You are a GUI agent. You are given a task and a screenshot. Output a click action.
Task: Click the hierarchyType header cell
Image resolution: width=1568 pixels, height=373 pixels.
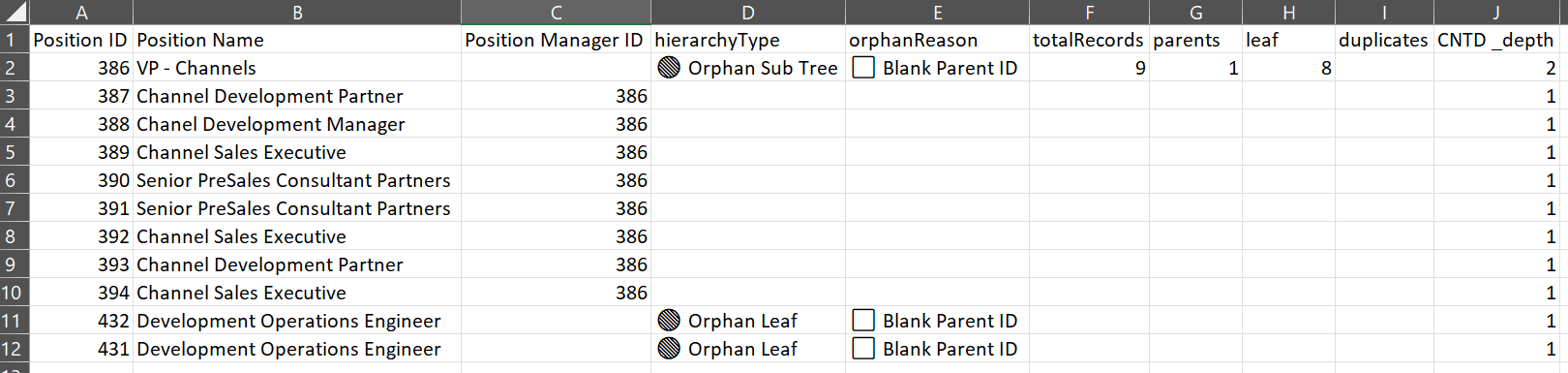(x=748, y=40)
